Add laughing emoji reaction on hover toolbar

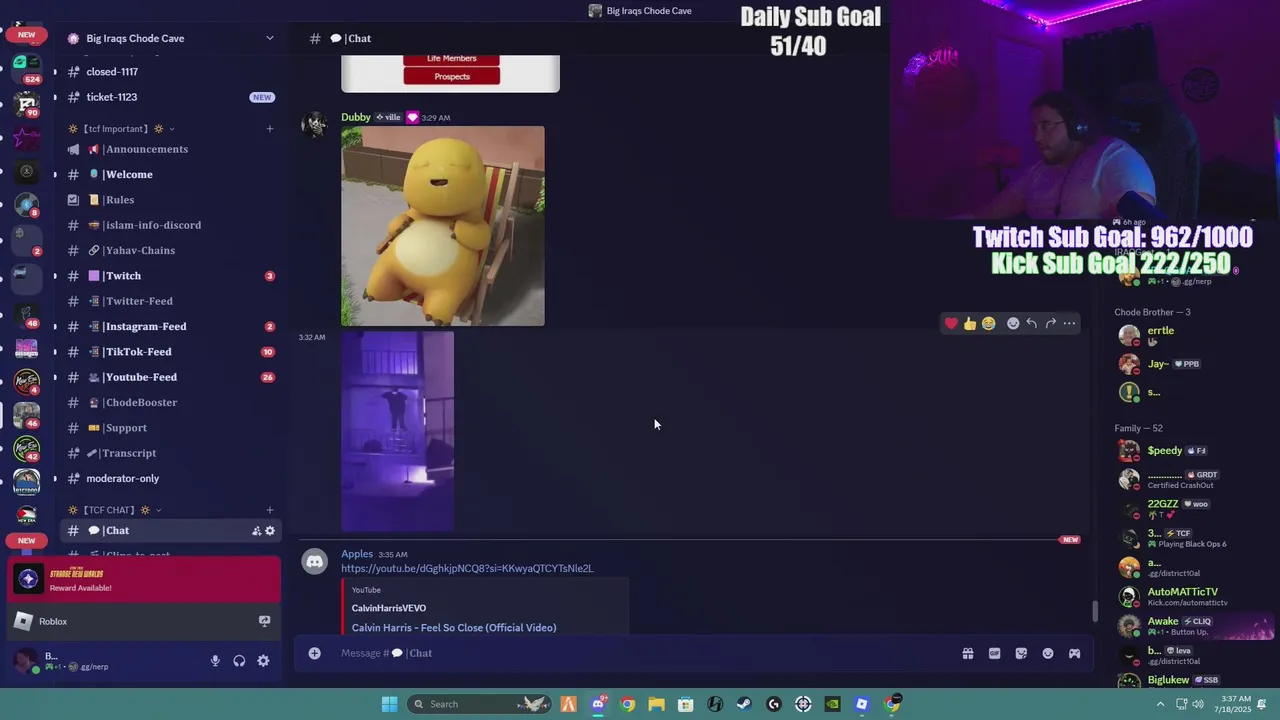[989, 323]
